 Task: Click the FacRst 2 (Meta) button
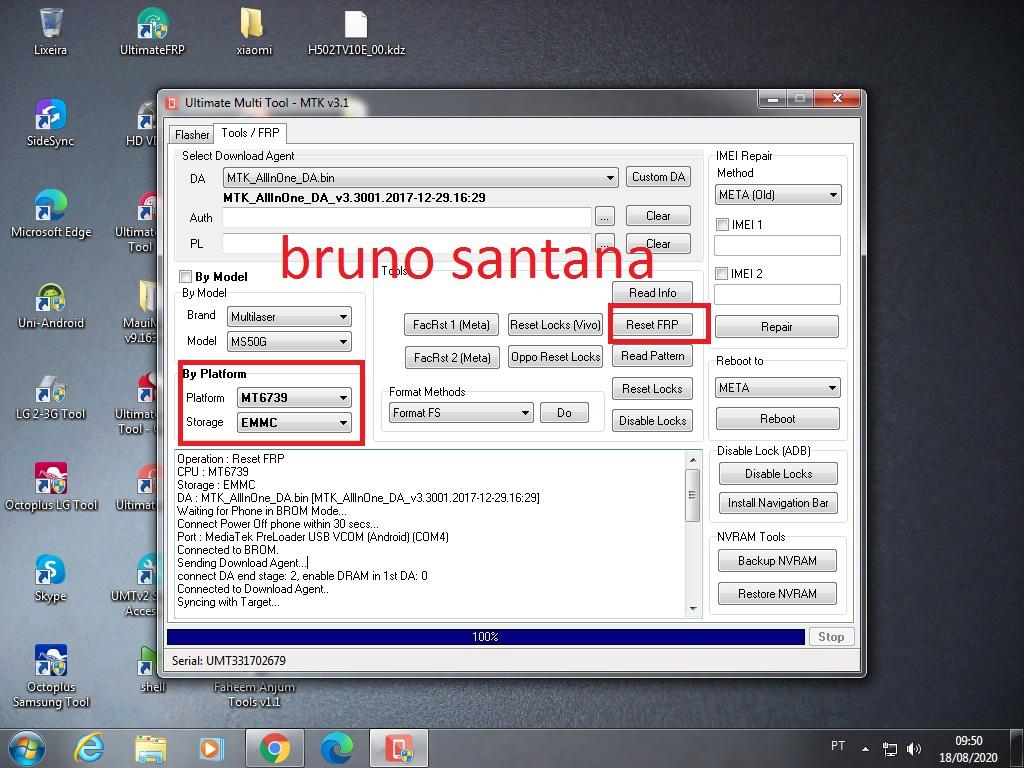click(452, 357)
